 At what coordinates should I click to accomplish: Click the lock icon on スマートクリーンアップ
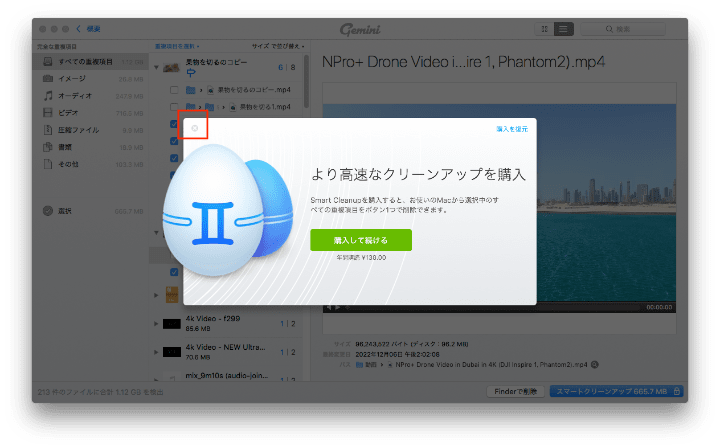(x=677, y=392)
